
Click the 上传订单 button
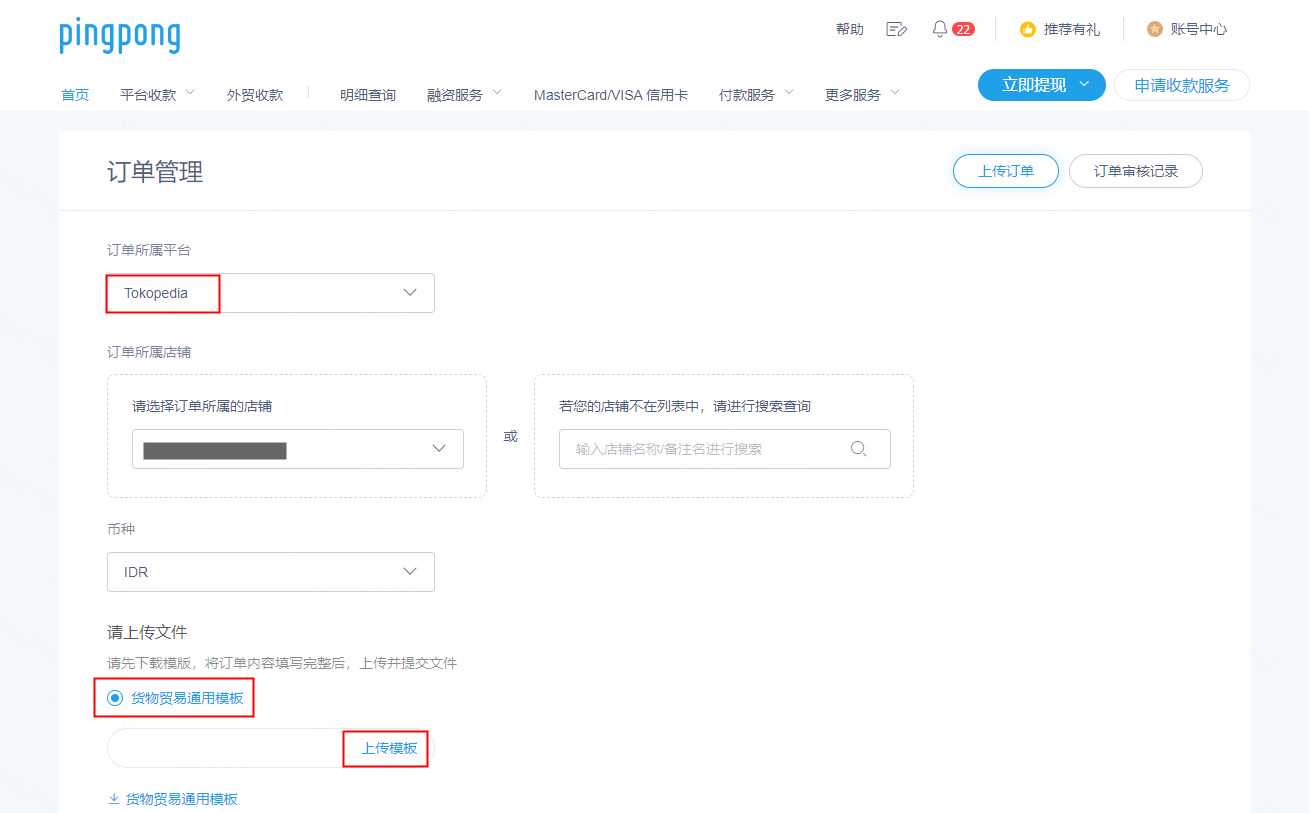[x=1006, y=171]
